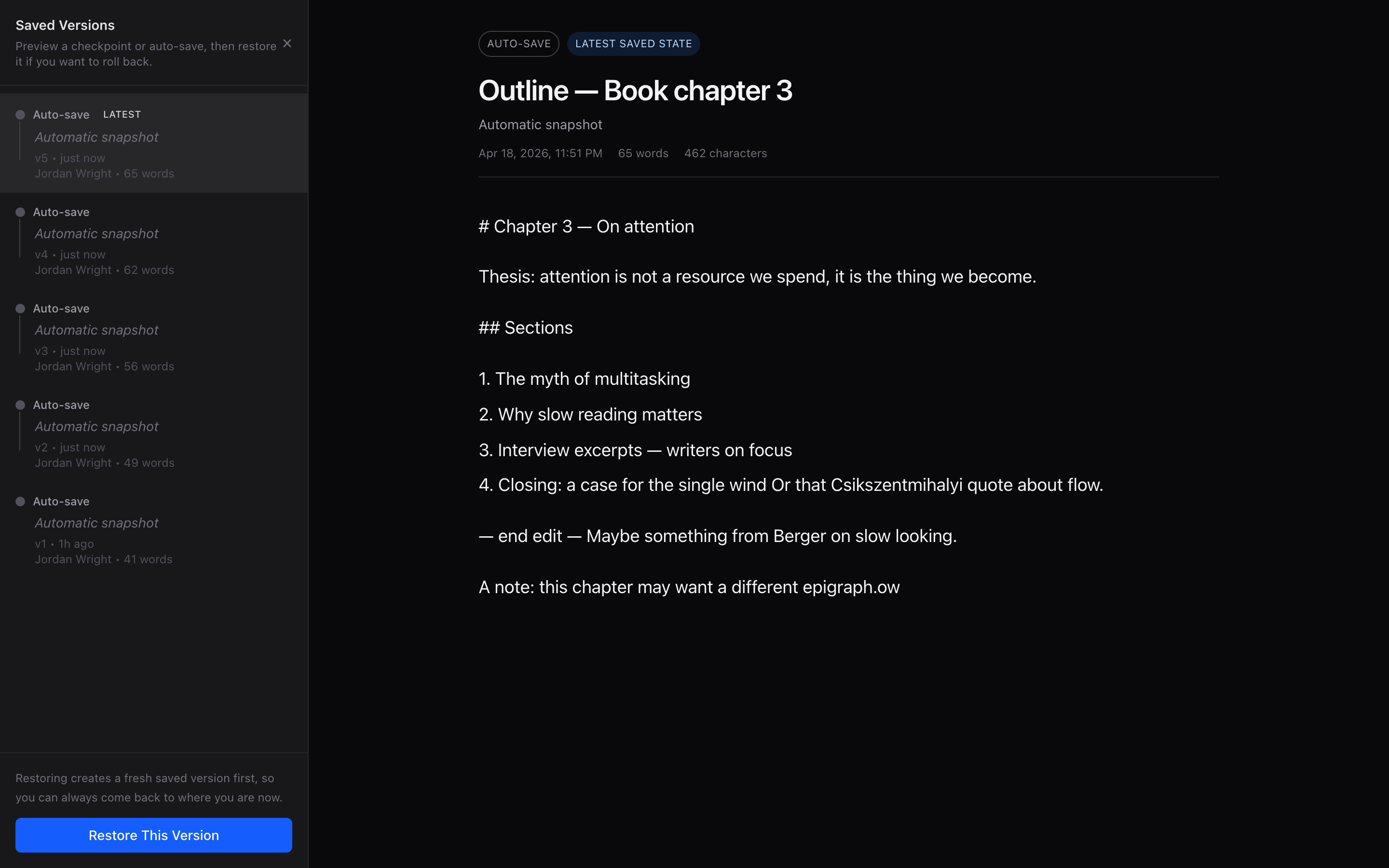Click the 65 words count in the header
Viewport: 1389px width, 868px height.
[x=643, y=153]
